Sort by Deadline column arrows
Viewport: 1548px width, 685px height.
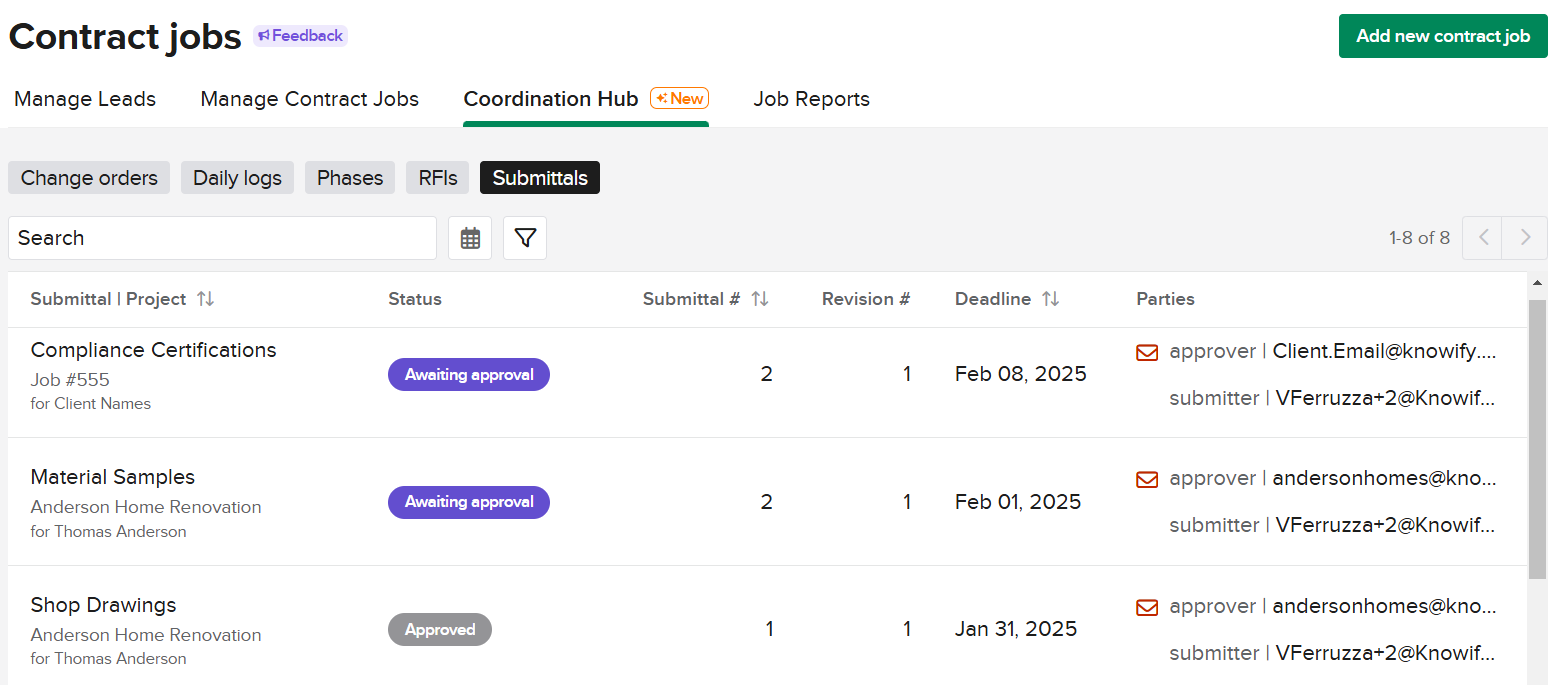point(1050,299)
